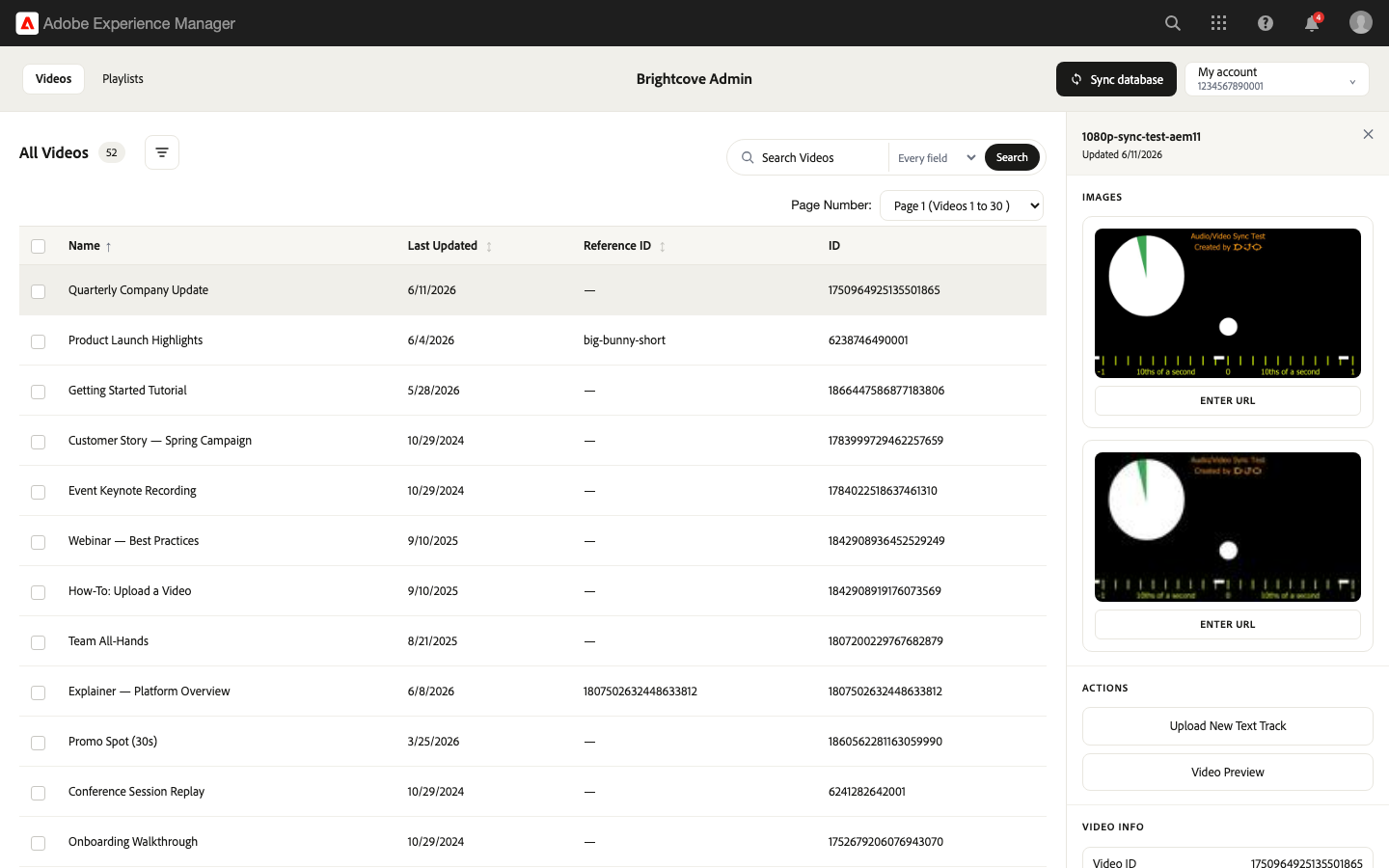The image size is (1389, 868).
Task: Click the first sync test thumbnail image
Action: point(1228,303)
